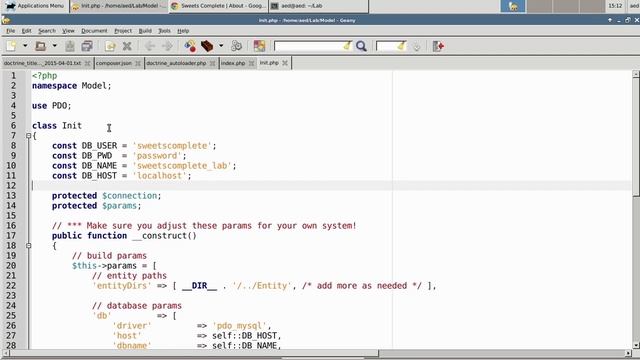The width and height of the screenshot is (640, 360).
Task: Close the composer.json tab
Action: [138, 63]
